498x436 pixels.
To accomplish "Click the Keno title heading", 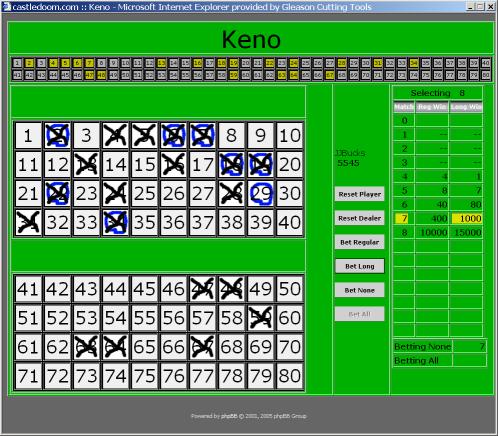I will (251, 39).
